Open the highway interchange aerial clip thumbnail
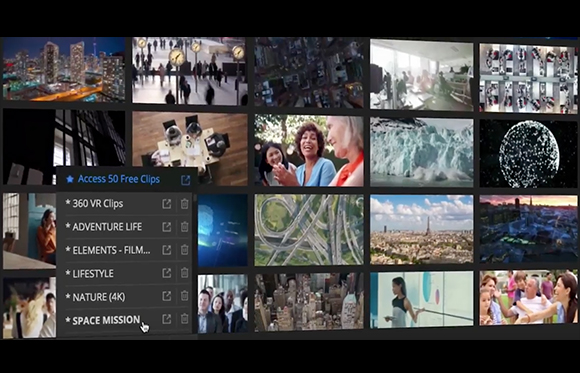 point(309,230)
